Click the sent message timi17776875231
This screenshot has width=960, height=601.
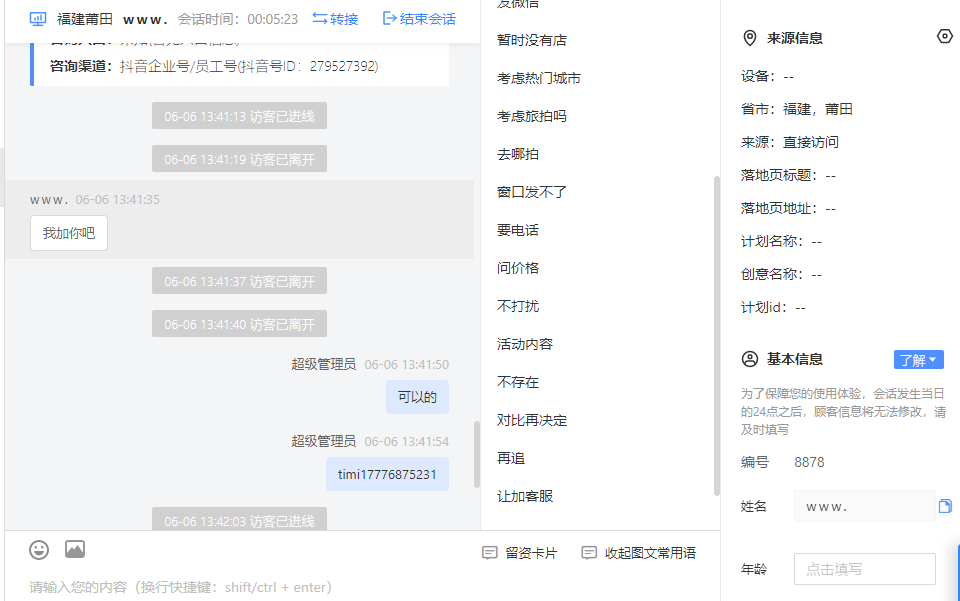coord(387,474)
